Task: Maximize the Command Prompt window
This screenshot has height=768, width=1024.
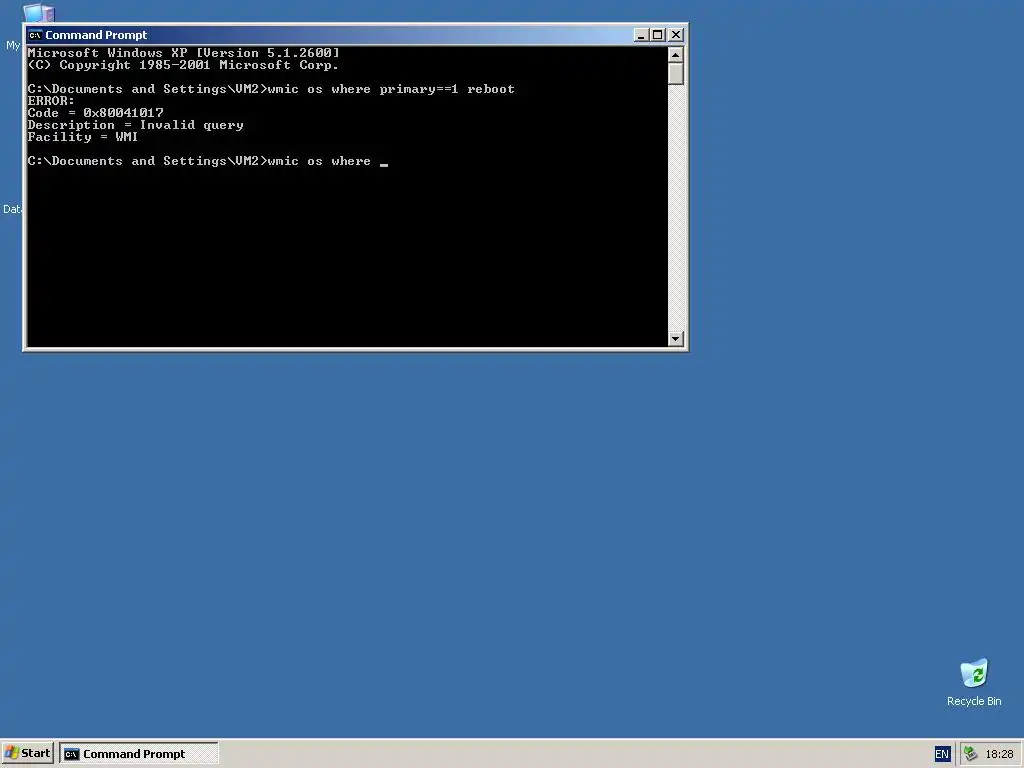Action: tap(658, 35)
